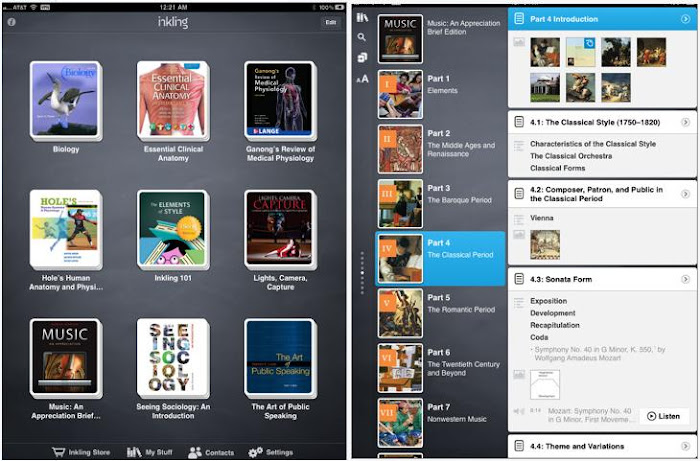Click the page icon beside 4.2 heading

click(519, 194)
